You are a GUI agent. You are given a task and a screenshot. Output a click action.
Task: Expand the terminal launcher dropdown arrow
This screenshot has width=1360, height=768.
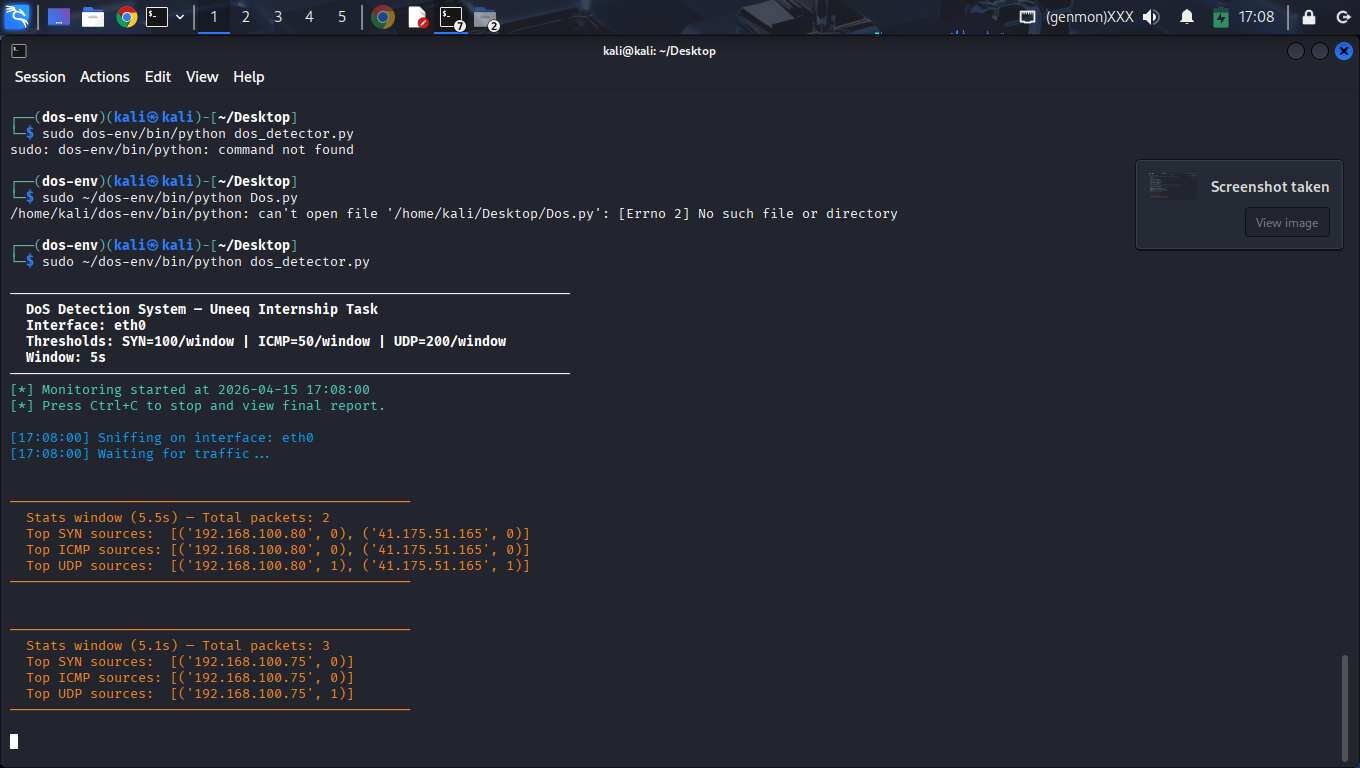[180, 17]
